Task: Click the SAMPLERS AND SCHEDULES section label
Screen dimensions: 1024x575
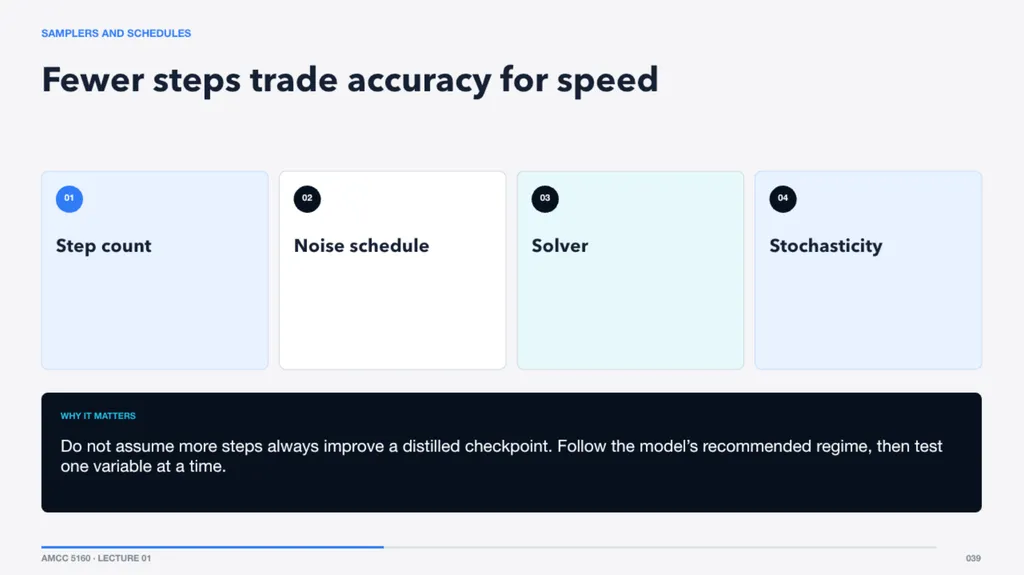Action: point(116,33)
